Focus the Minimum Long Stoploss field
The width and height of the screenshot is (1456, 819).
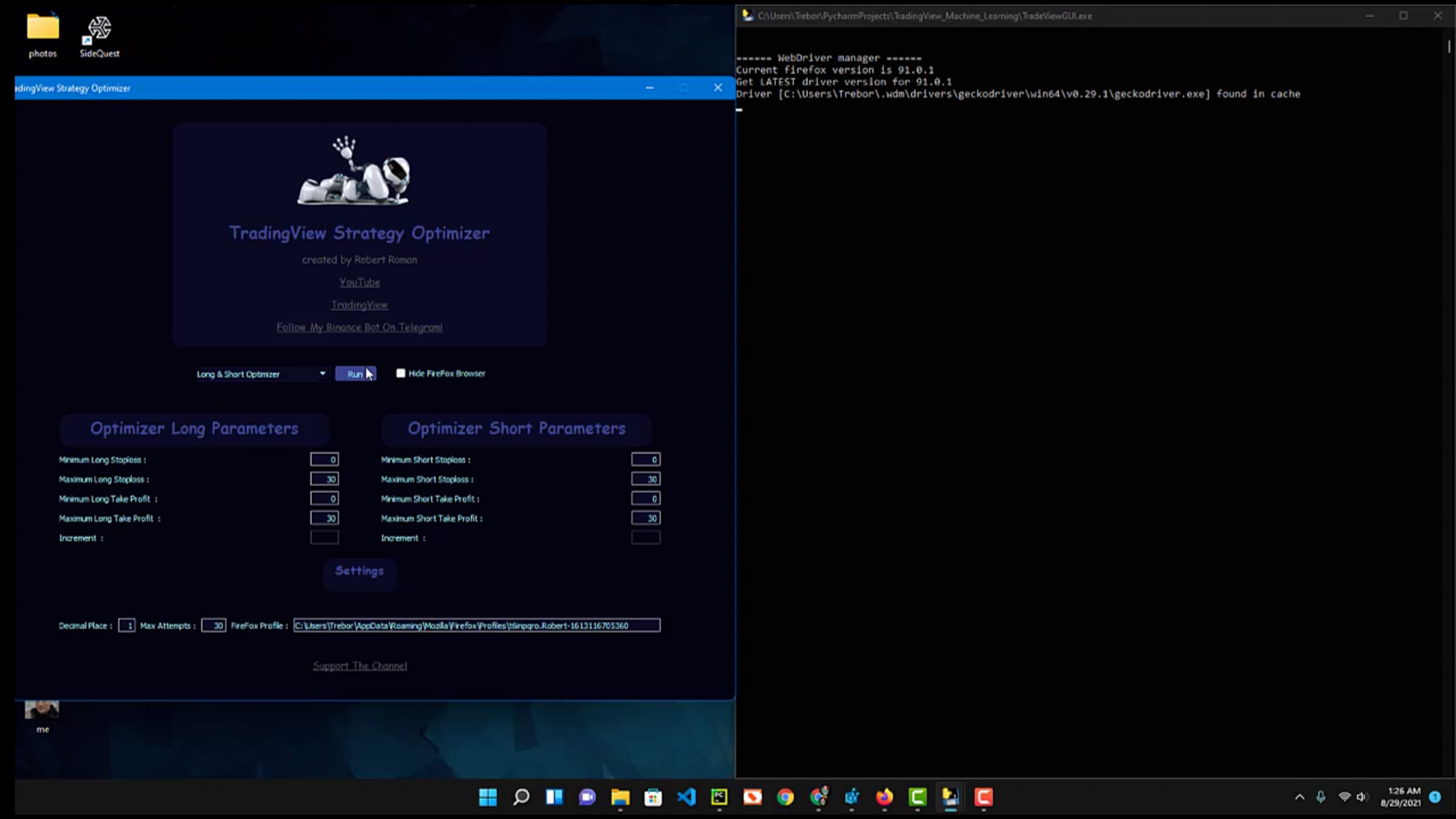coord(325,459)
